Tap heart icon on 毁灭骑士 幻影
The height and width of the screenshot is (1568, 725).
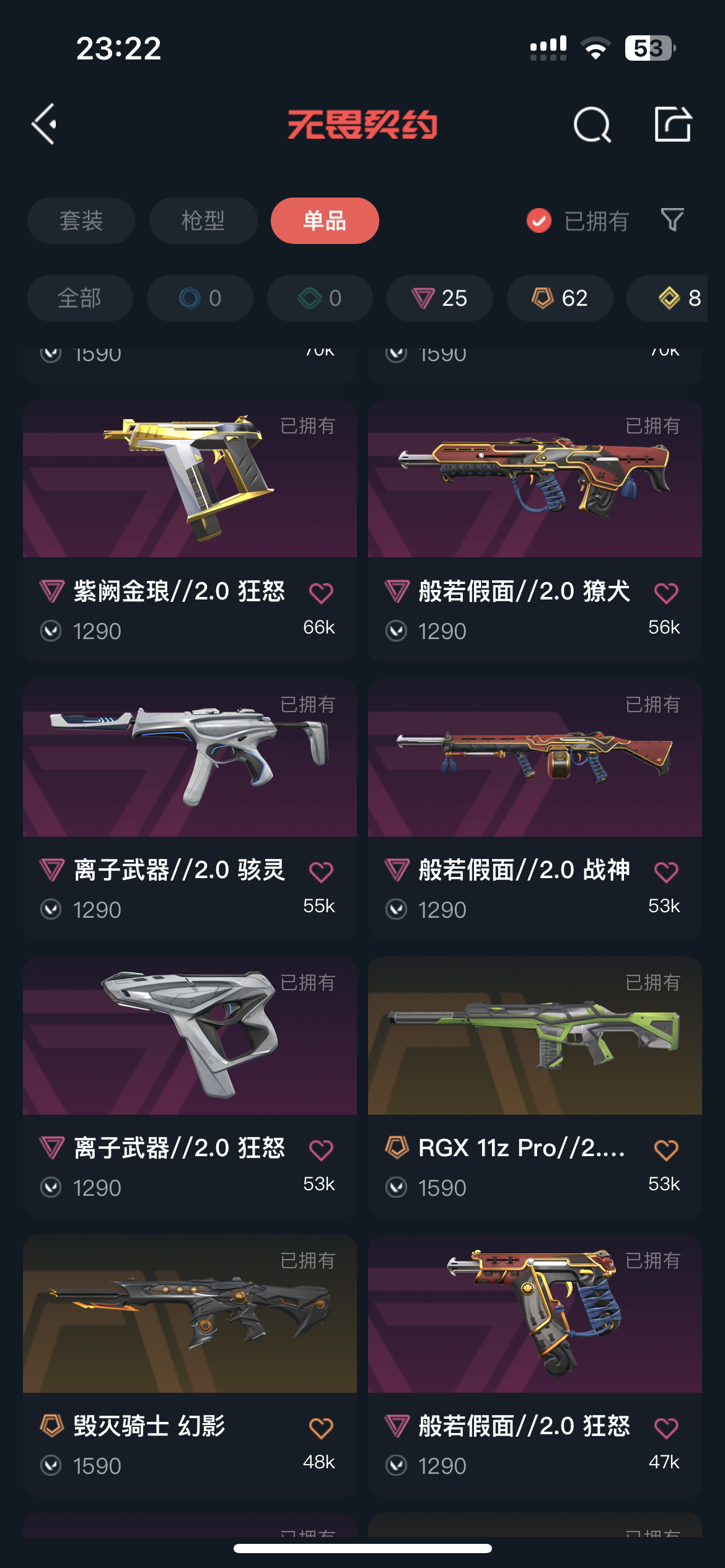[x=321, y=1428]
